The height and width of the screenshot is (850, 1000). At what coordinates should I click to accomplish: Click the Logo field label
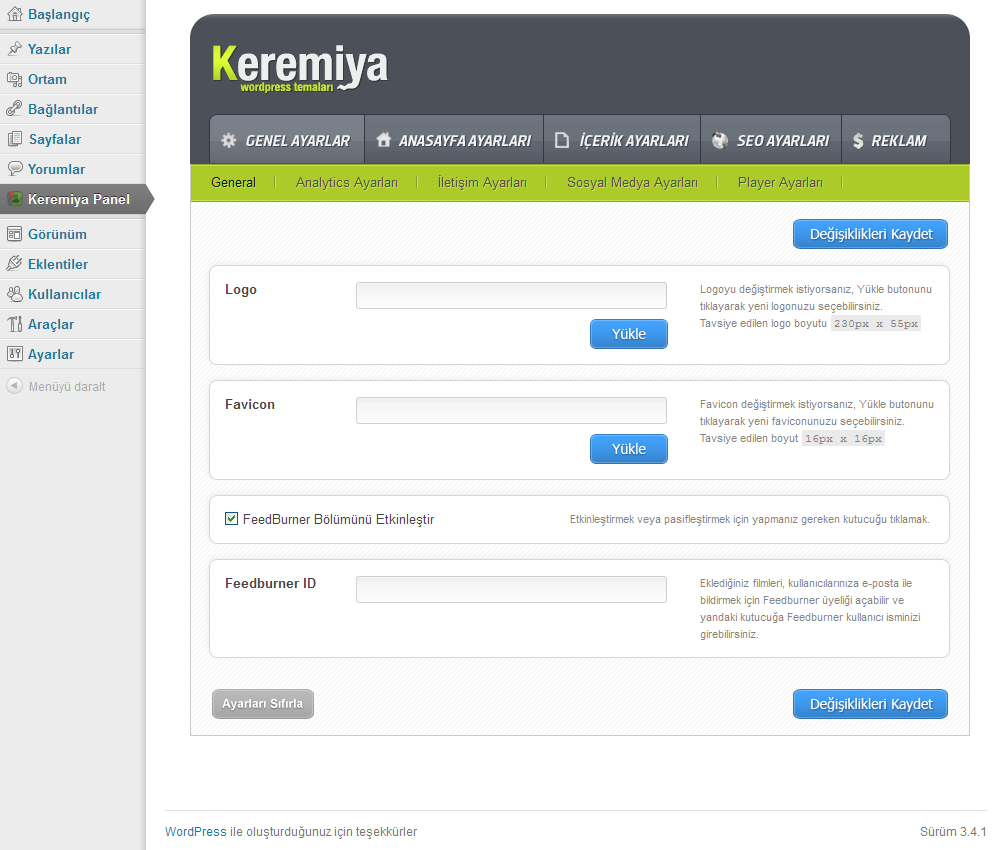[x=241, y=289]
